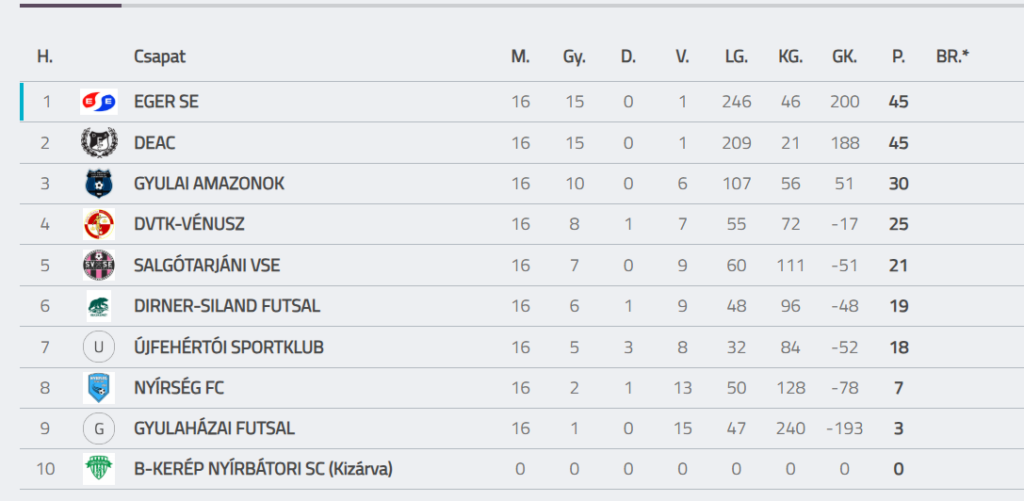This screenshot has height=501, width=1024.
Task: Click the B-Kerép Nyírbátori SC crest
Action: pyautogui.click(x=98, y=469)
